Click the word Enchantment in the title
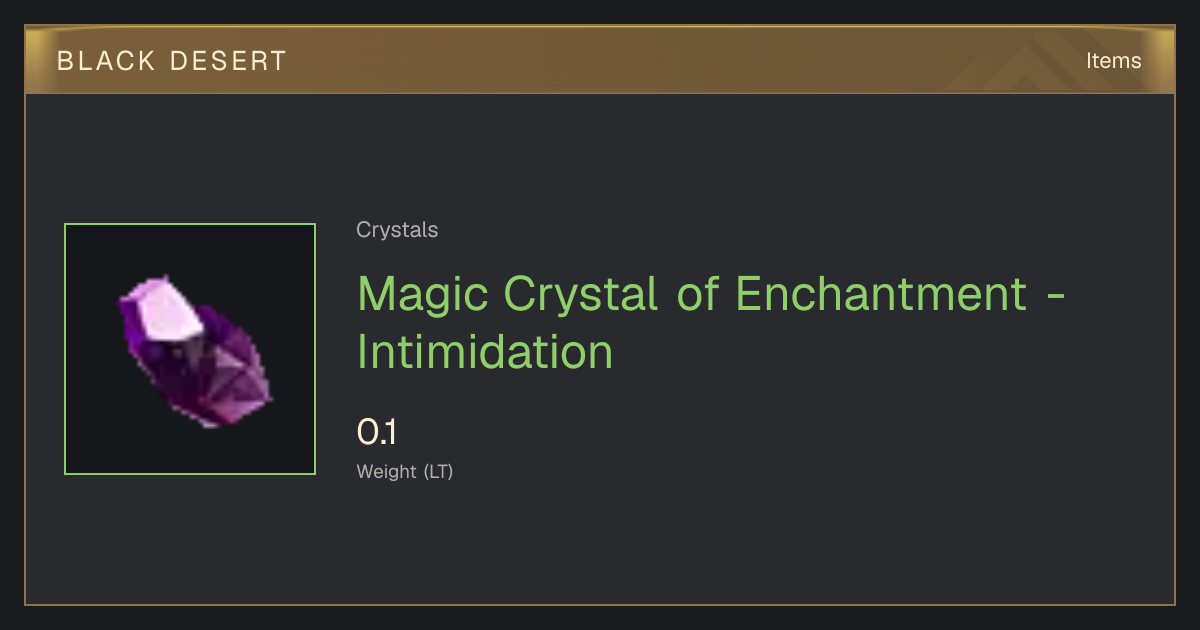1200x630 pixels. click(882, 294)
